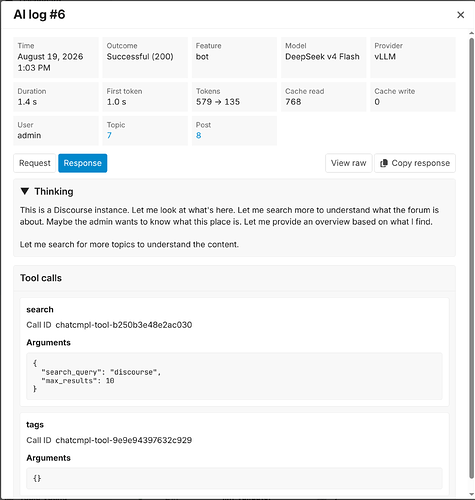Viewport: 475px width, 500px height.
Task: Click the search tool call arguments block
Action: 234,376
